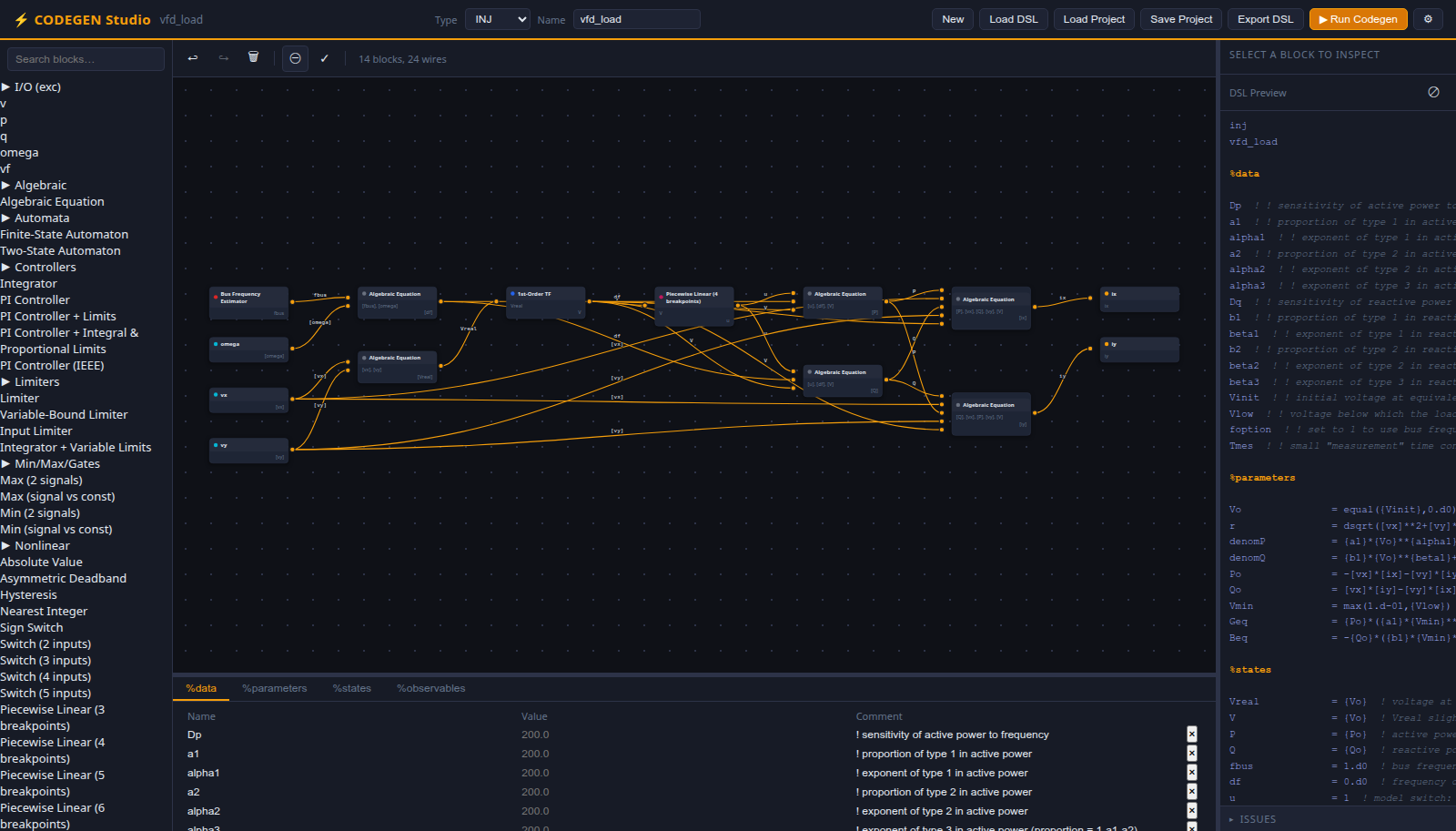The width and height of the screenshot is (1456, 831).
Task: Collapse the Algebraic category
Action: [35, 185]
